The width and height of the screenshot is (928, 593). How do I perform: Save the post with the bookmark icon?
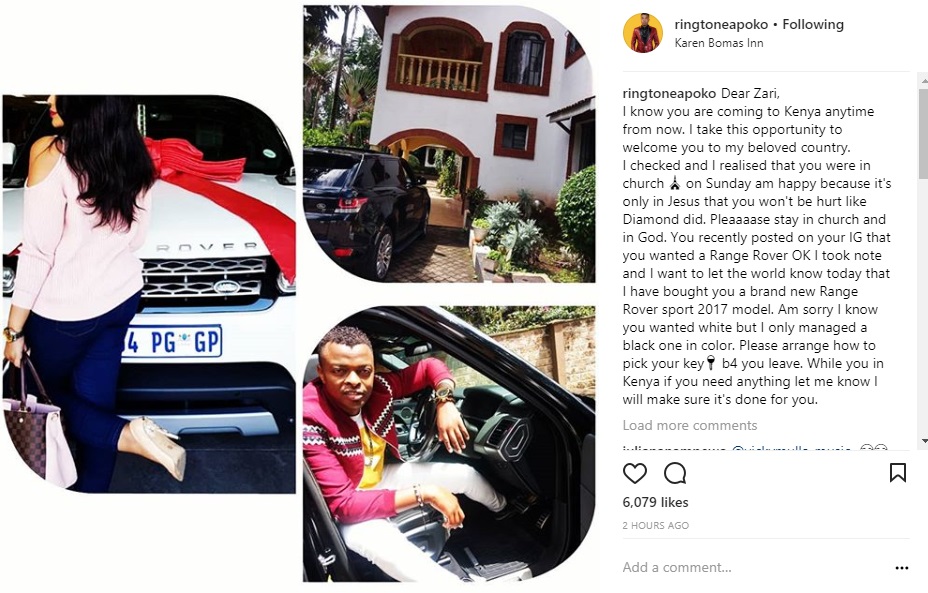point(898,472)
